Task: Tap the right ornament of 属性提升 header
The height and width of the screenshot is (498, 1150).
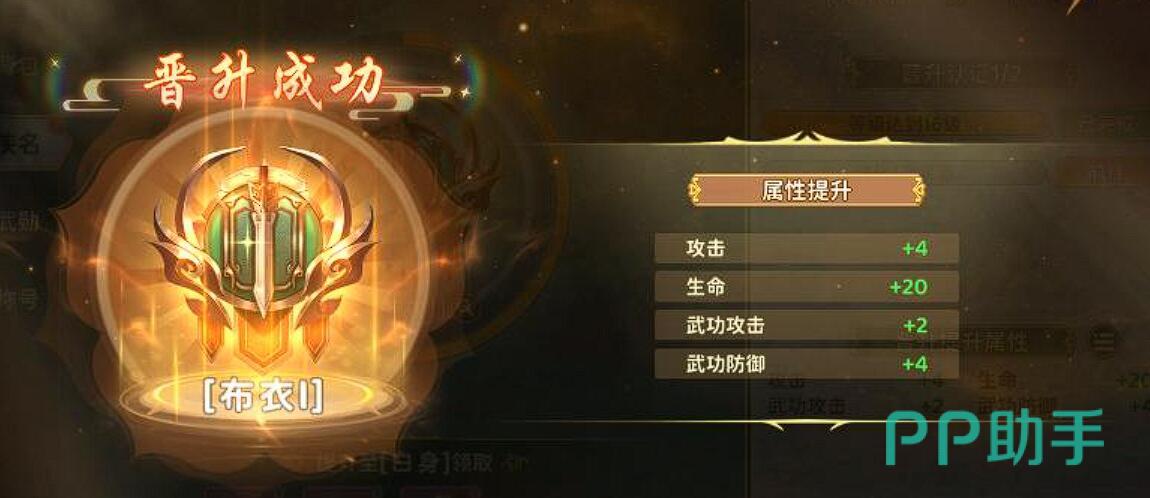Action: click(917, 191)
